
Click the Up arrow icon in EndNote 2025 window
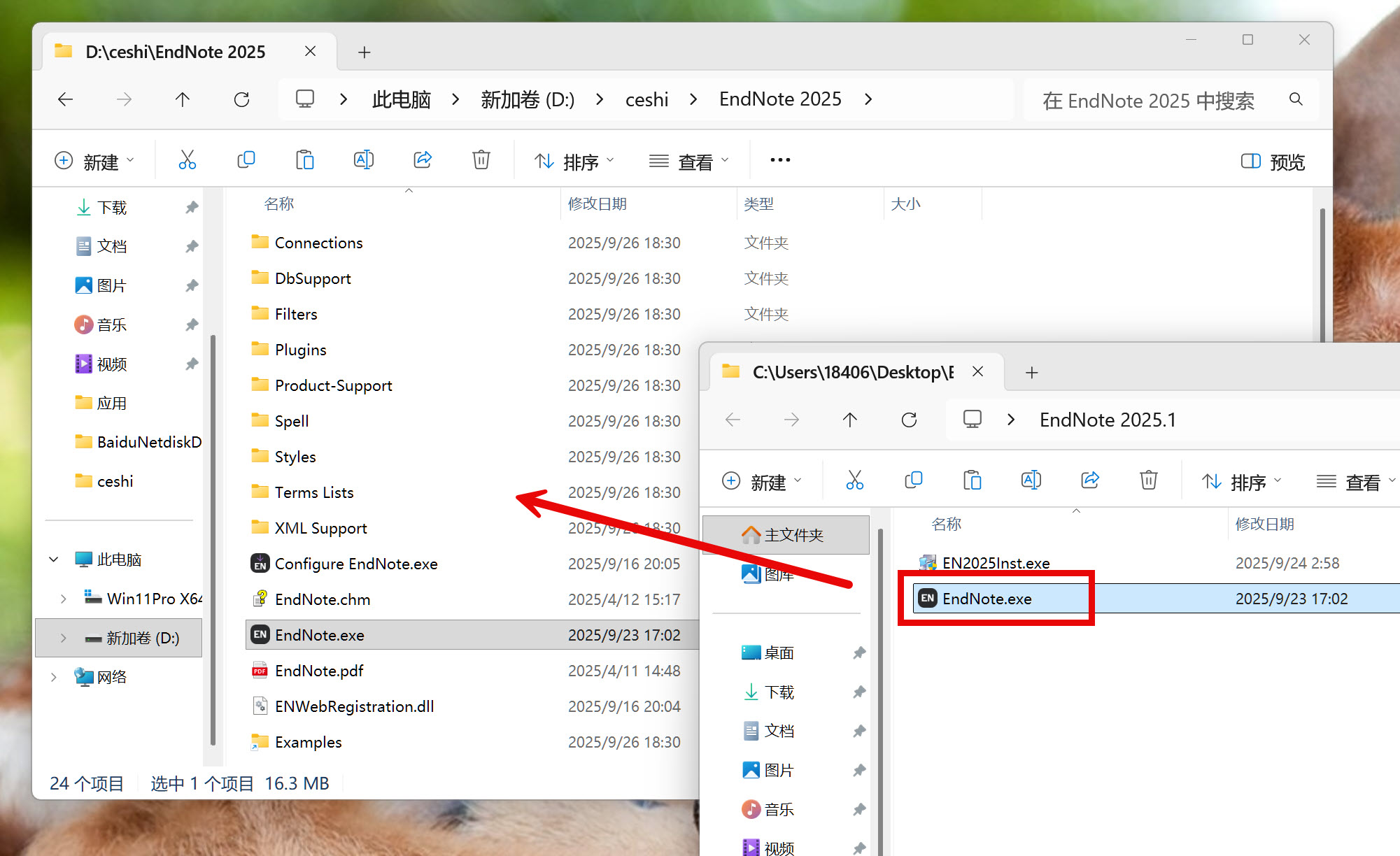pyautogui.click(x=183, y=99)
